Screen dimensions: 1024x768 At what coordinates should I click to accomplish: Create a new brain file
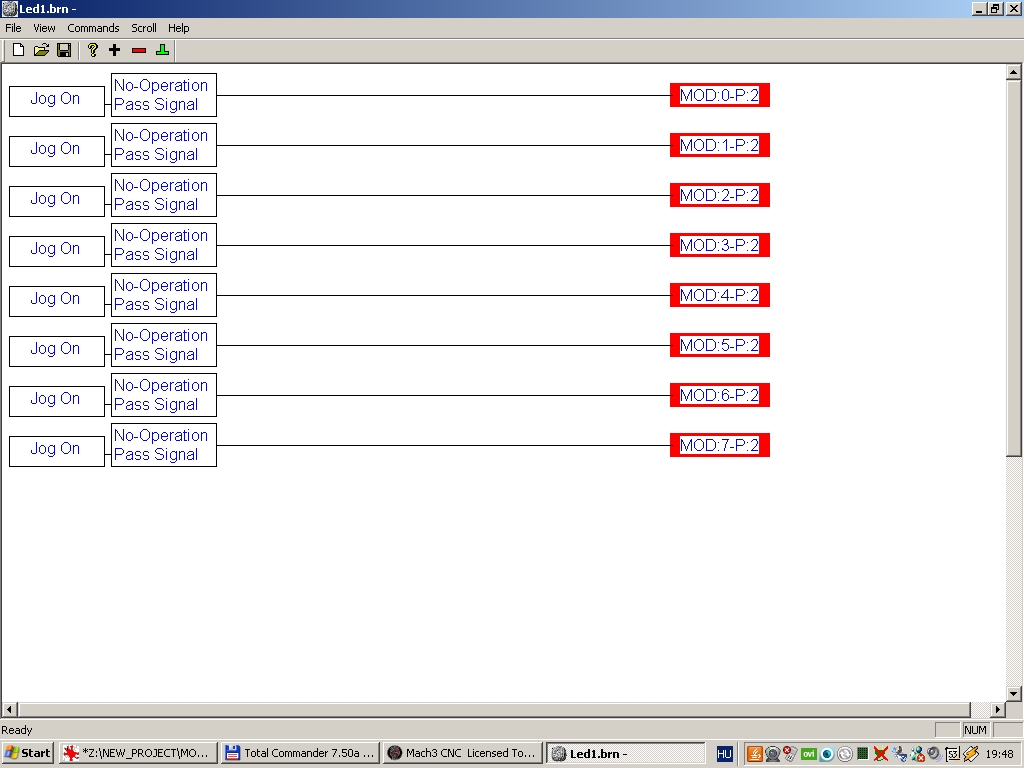click(18, 50)
